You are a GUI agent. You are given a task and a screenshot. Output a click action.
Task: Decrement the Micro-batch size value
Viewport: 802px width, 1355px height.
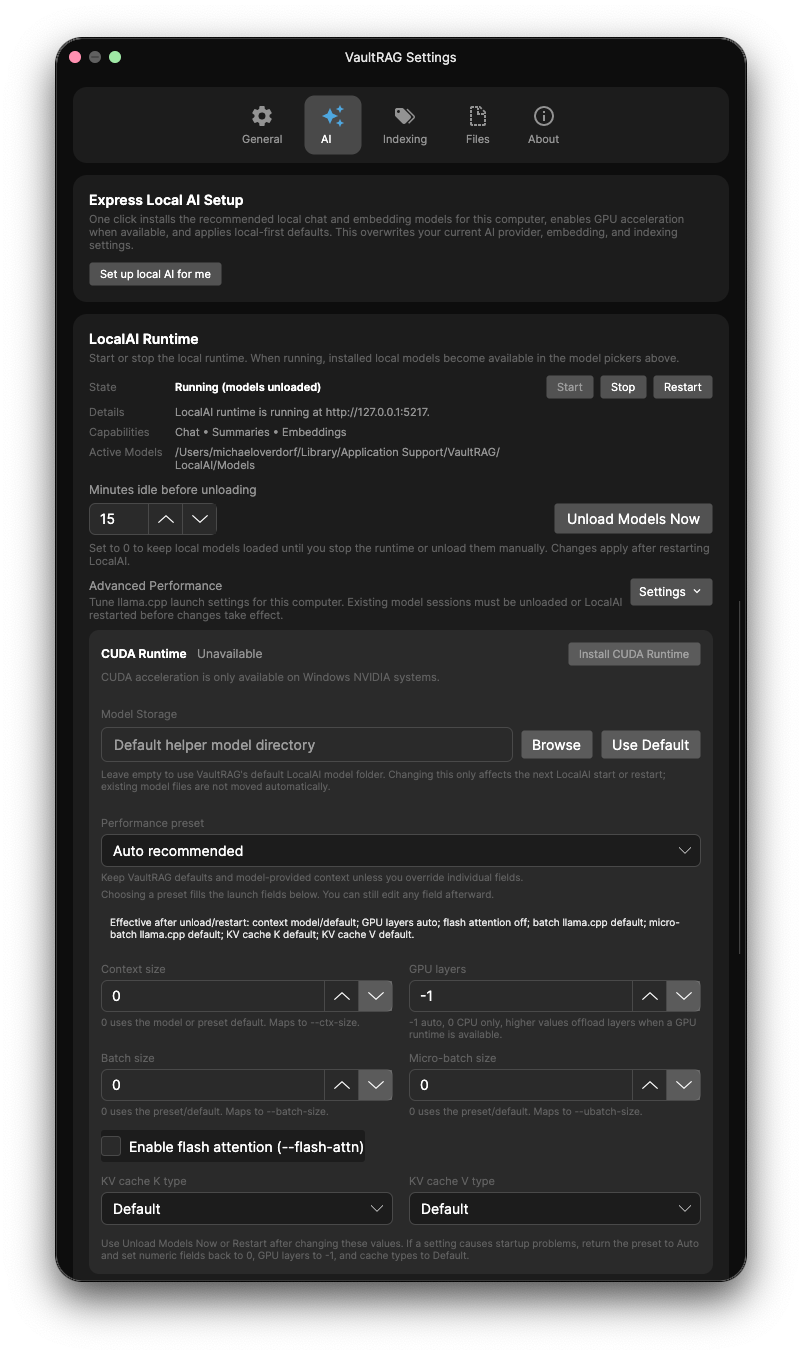pos(684,1085)
